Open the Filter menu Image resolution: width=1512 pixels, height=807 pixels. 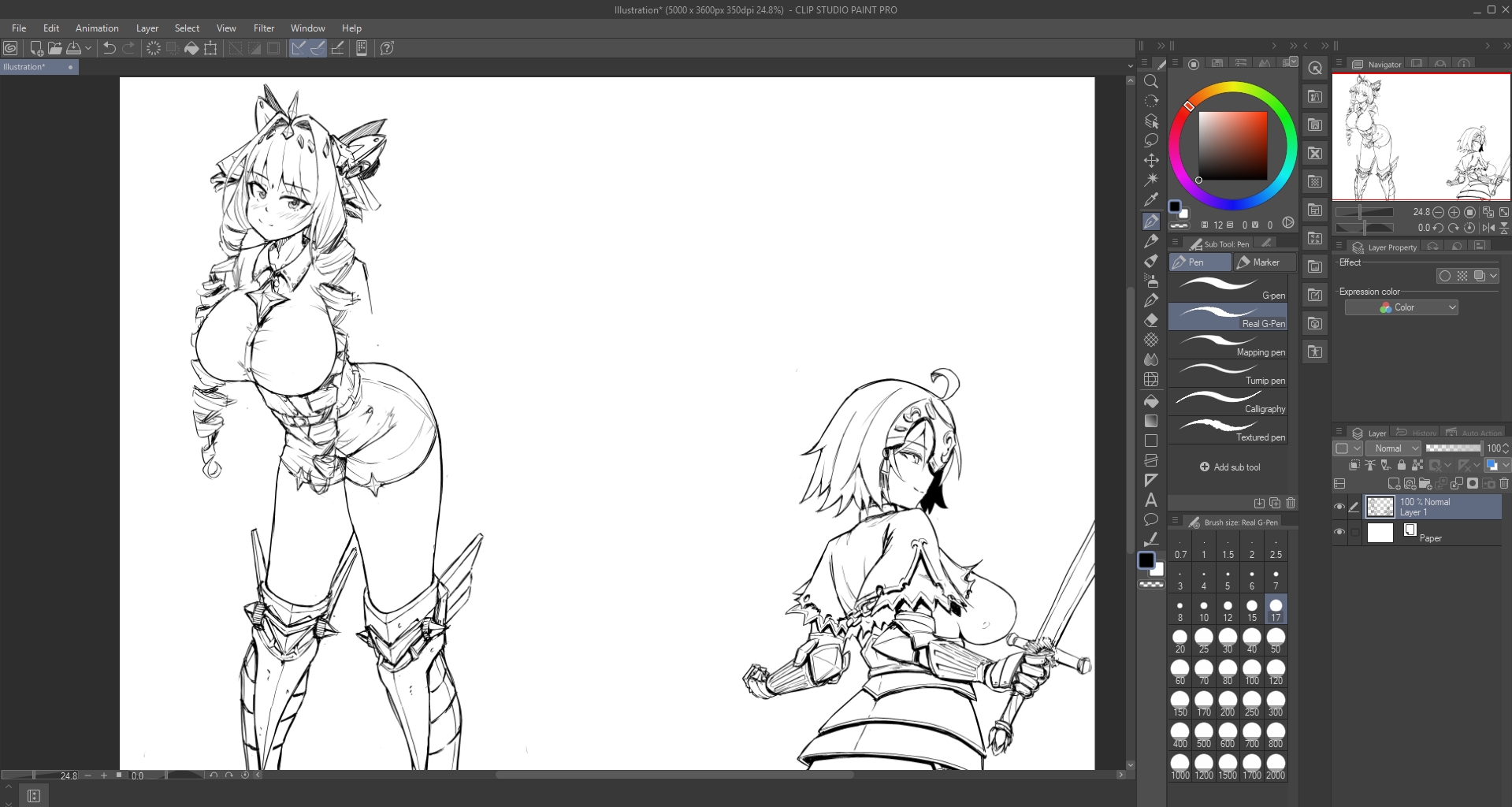pos(264,28)
